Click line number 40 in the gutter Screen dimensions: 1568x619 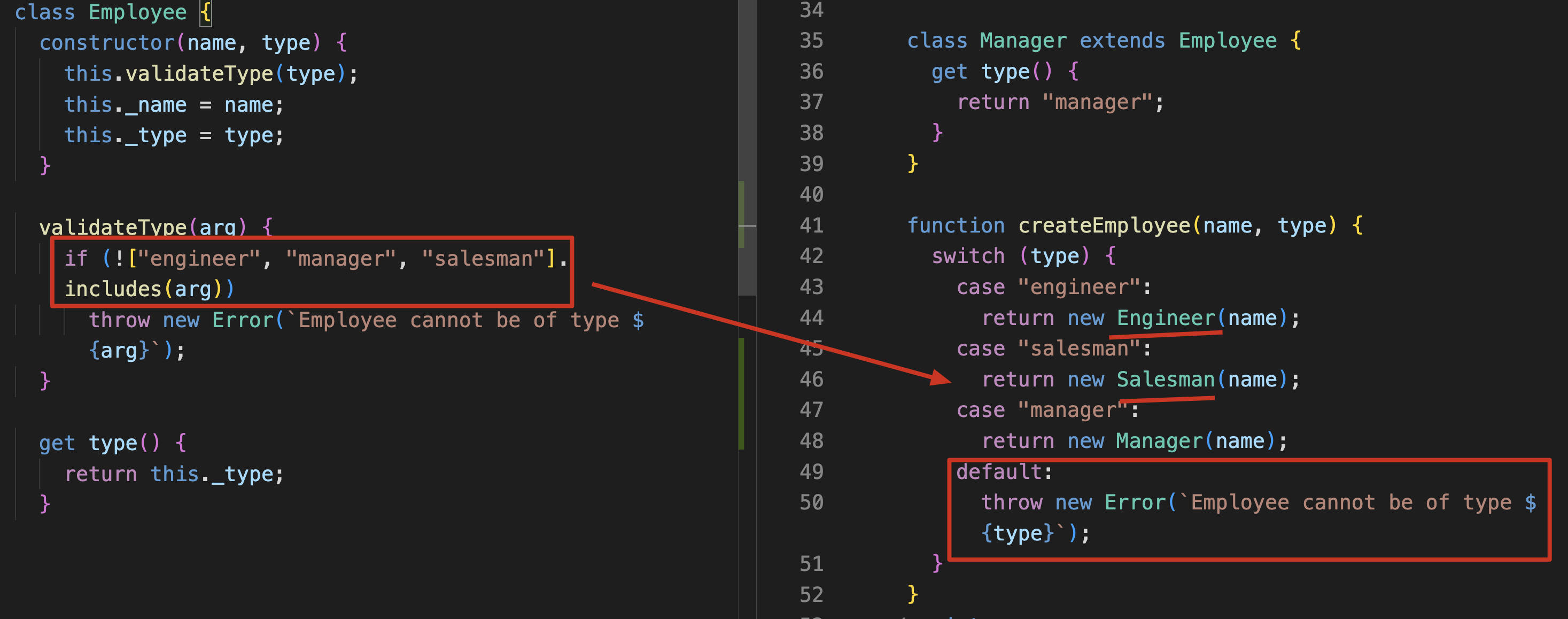point(811,195)
